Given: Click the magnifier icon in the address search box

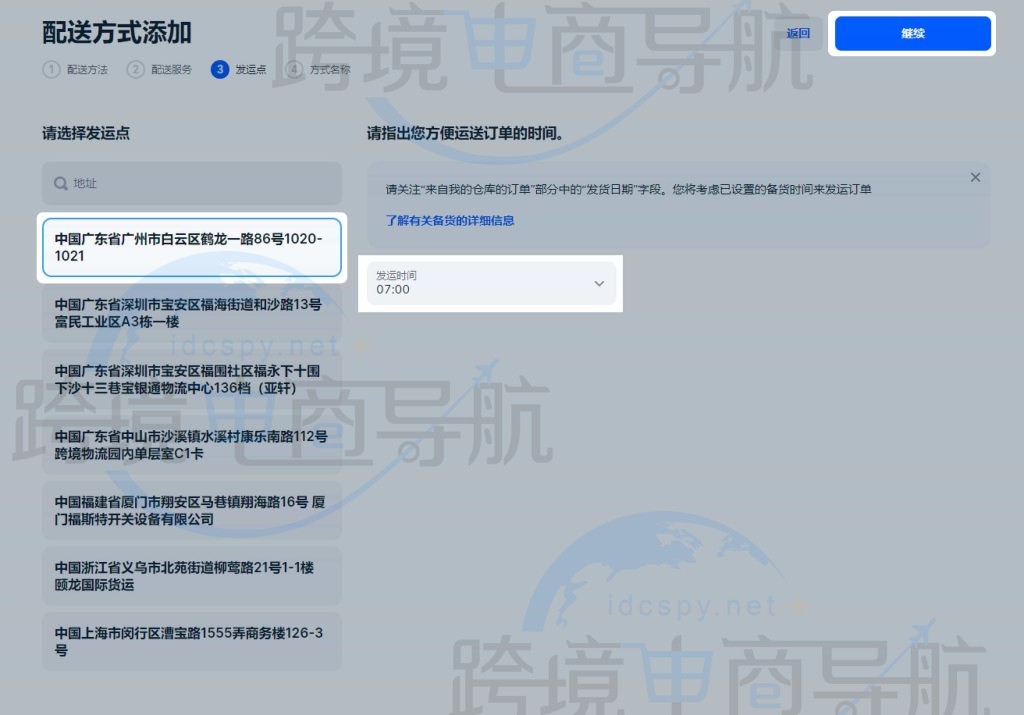Looking at the screenshot, I should click(61, 183).
